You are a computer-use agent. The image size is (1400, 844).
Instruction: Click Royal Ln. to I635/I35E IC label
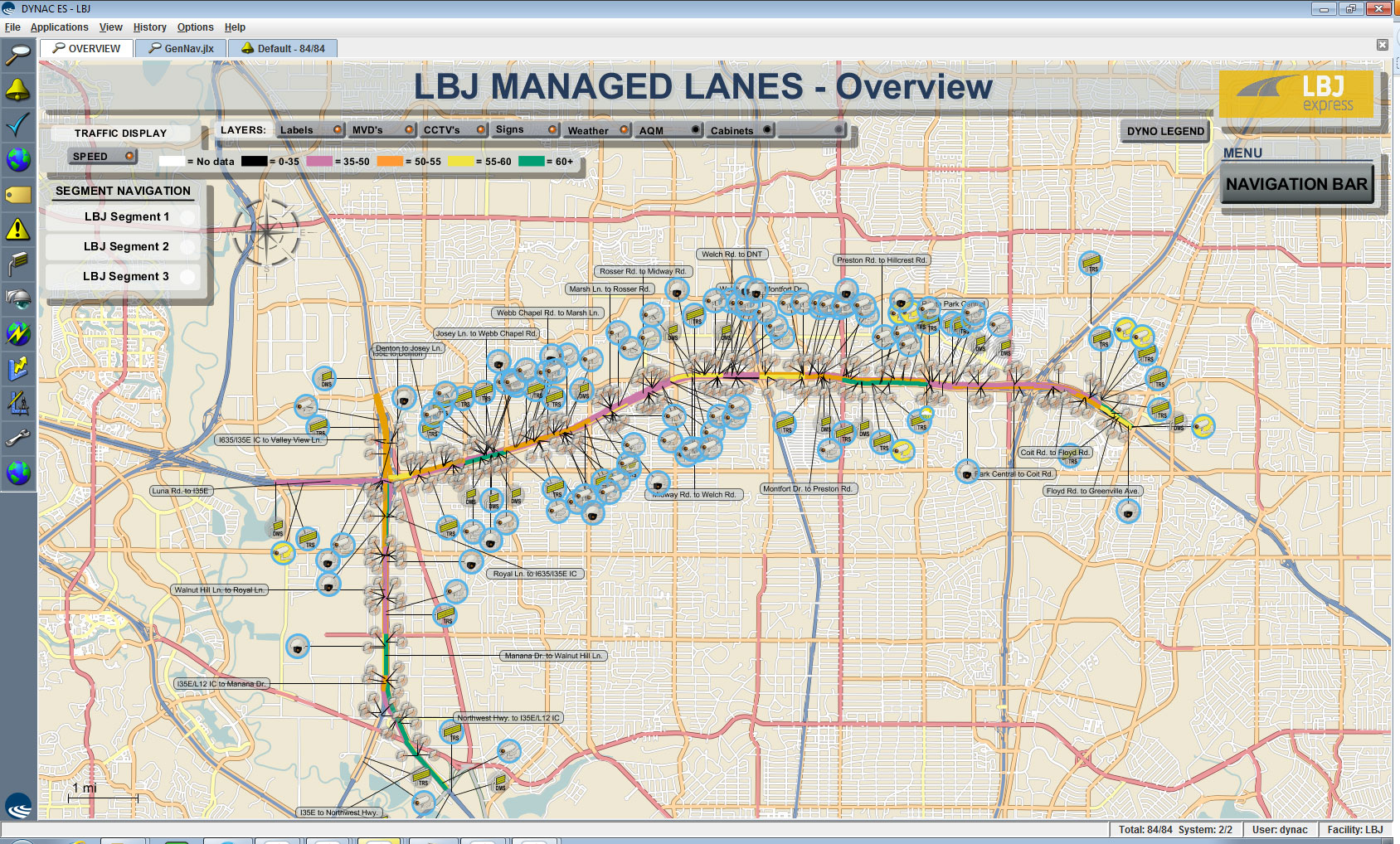(x=535, y=574)
